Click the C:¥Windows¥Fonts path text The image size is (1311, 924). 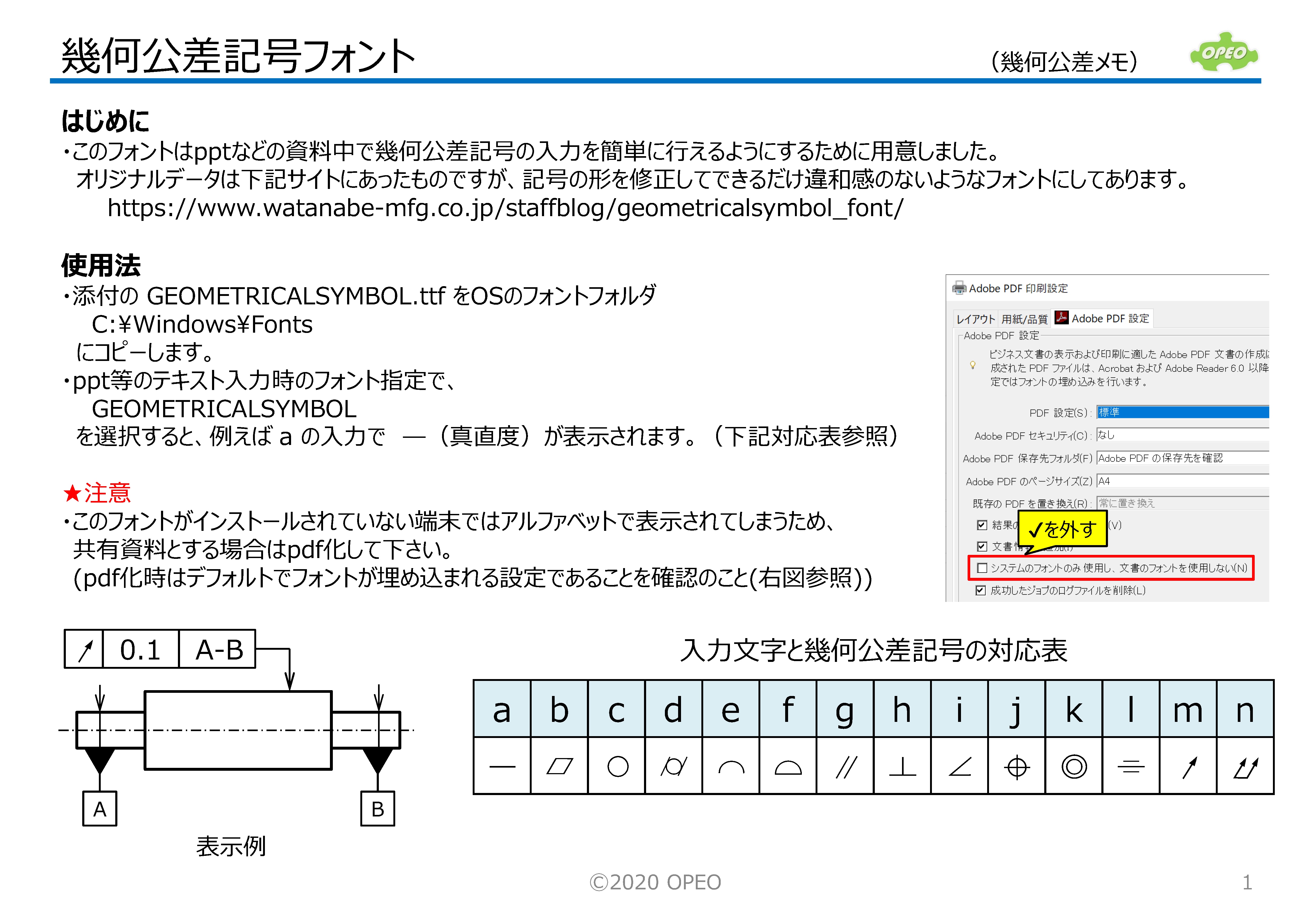coord(202,324)
